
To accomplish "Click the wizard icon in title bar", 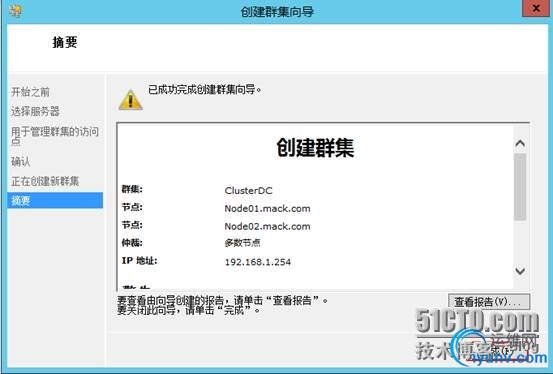I will tap(15, 11).
